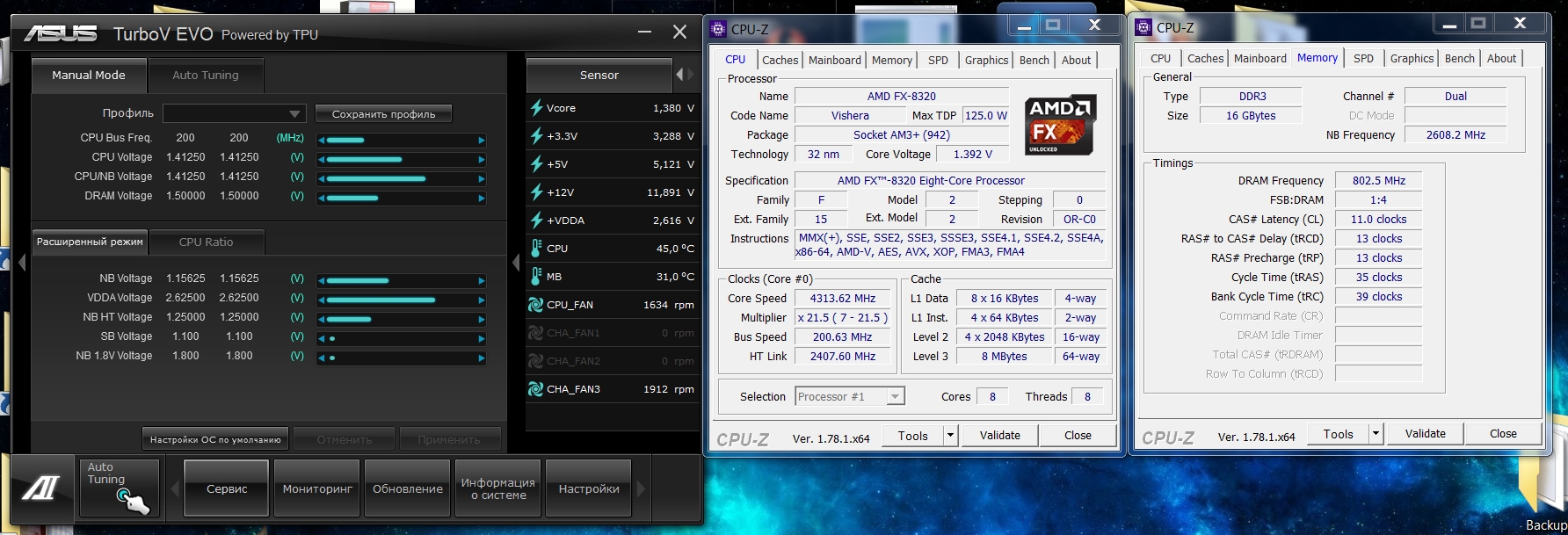
Task: Adjust the SB Voltage slider
Action: pyautogui.click(x=402, y=338)
